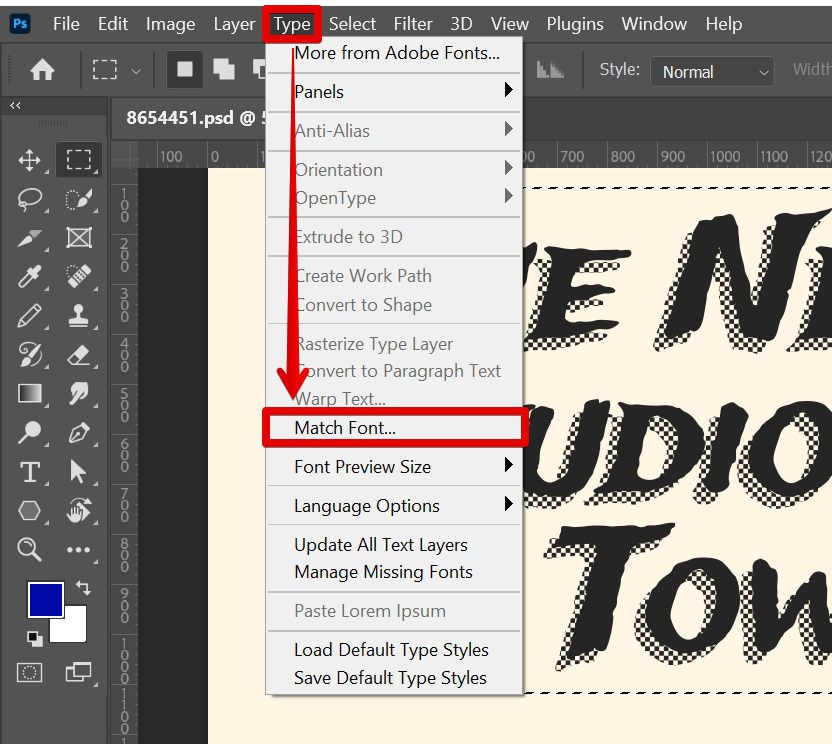Click Update All Text Layers
The height and width of the screenshot is (744, 832).
[381, 544]
